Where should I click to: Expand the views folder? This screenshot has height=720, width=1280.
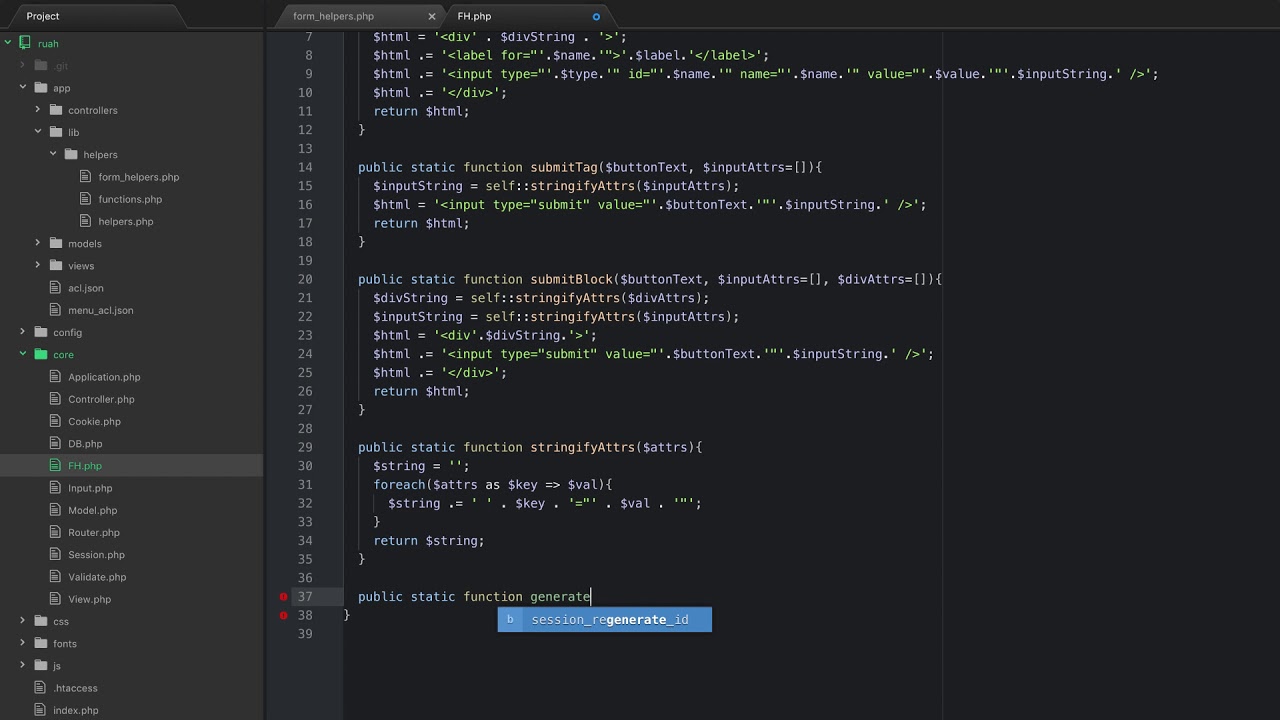tap(38, 265)
